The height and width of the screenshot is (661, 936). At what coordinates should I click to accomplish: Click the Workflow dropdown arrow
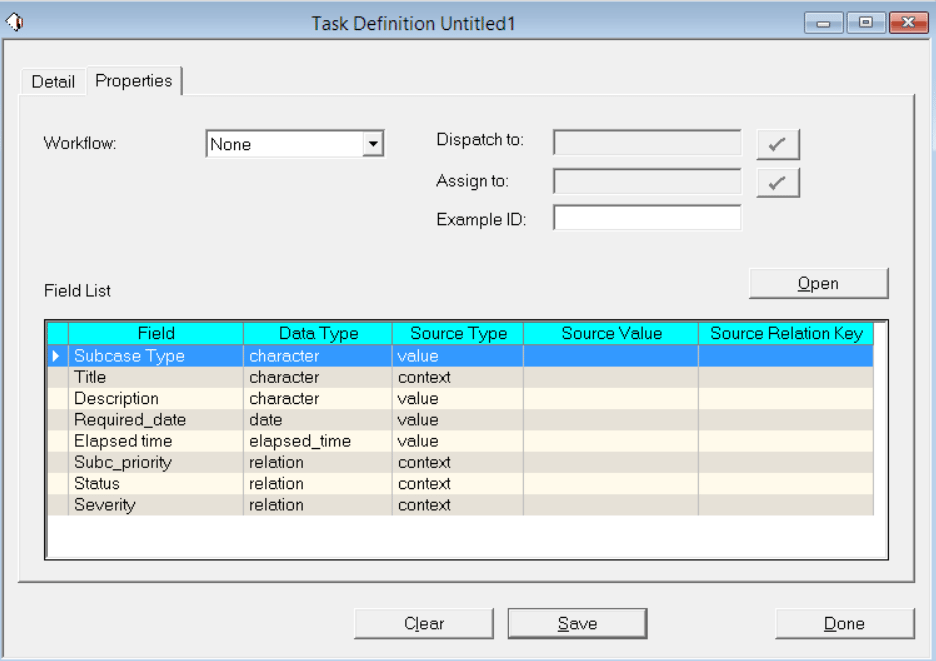coord(375,143)
